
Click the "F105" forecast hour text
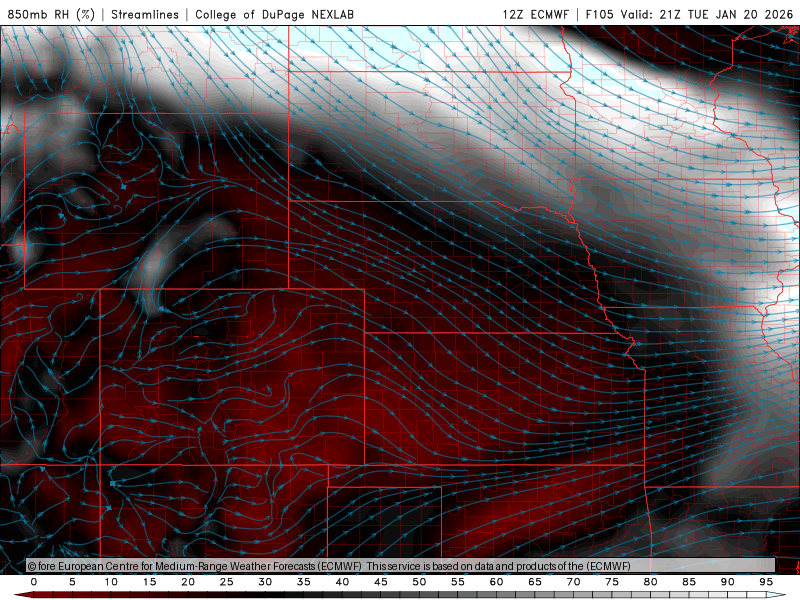pos(599,14)
